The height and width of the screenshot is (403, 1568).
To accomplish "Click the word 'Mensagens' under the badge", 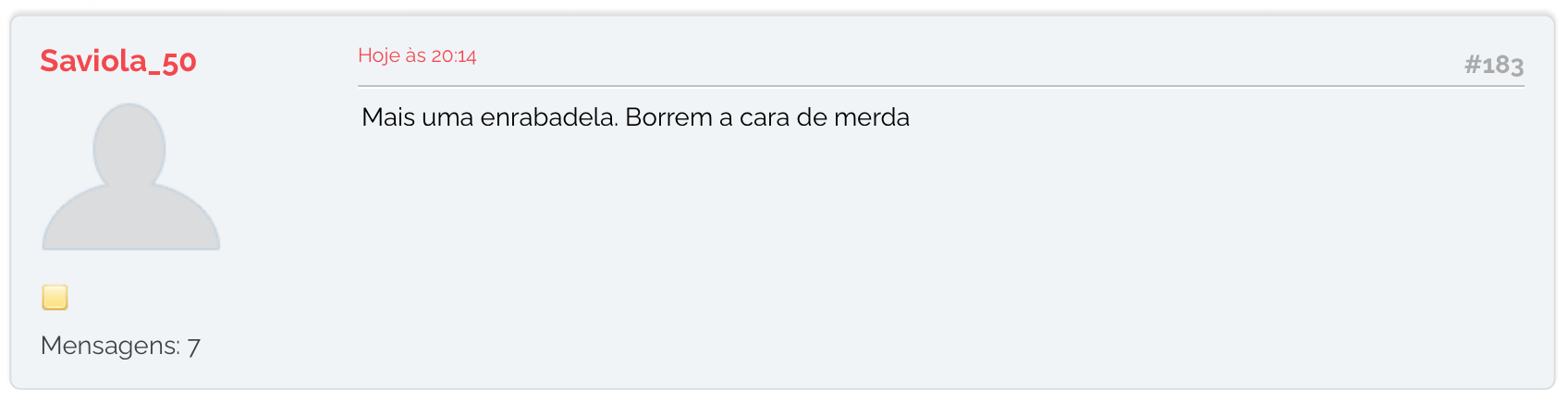I will pos(109,346).
